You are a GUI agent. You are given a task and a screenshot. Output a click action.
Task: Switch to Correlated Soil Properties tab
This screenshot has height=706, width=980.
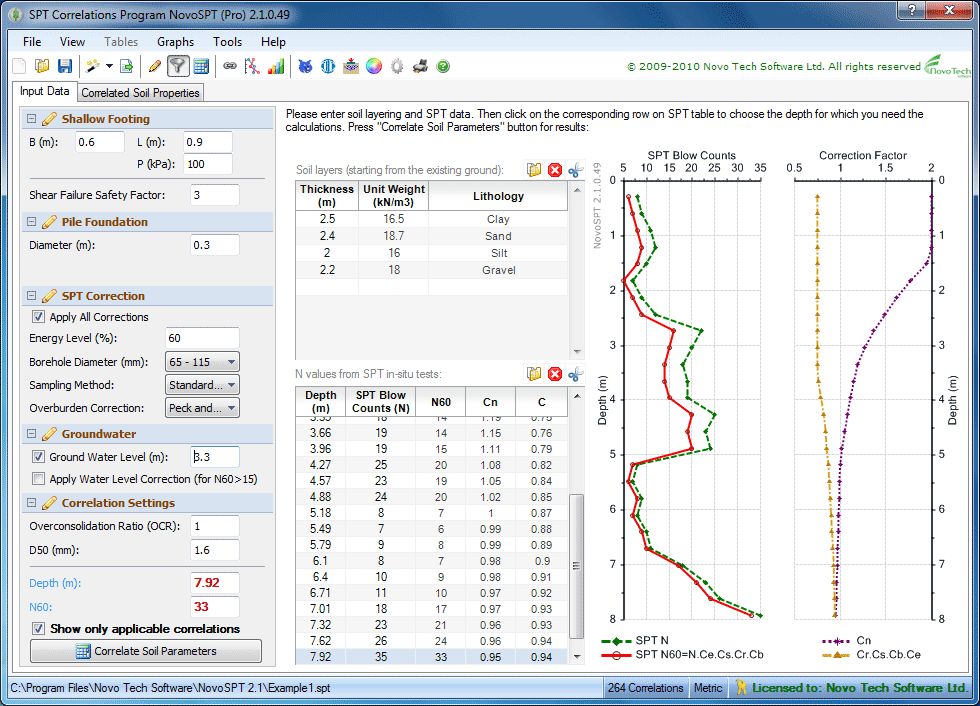tap(141, 92)
